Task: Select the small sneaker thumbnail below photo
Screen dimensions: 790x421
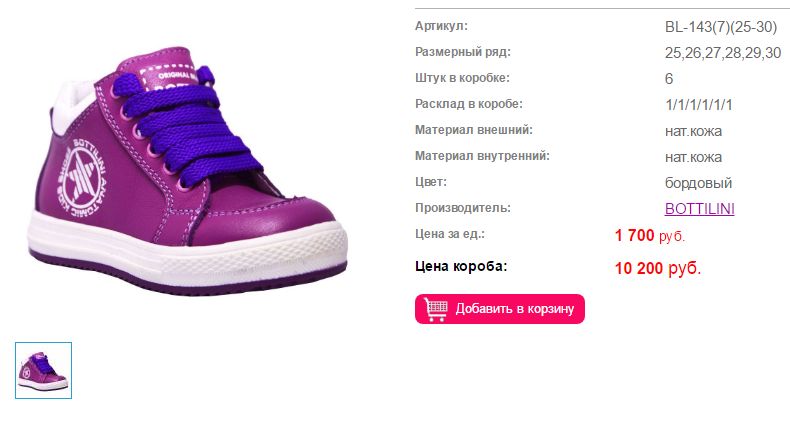Action: (43, 371)
